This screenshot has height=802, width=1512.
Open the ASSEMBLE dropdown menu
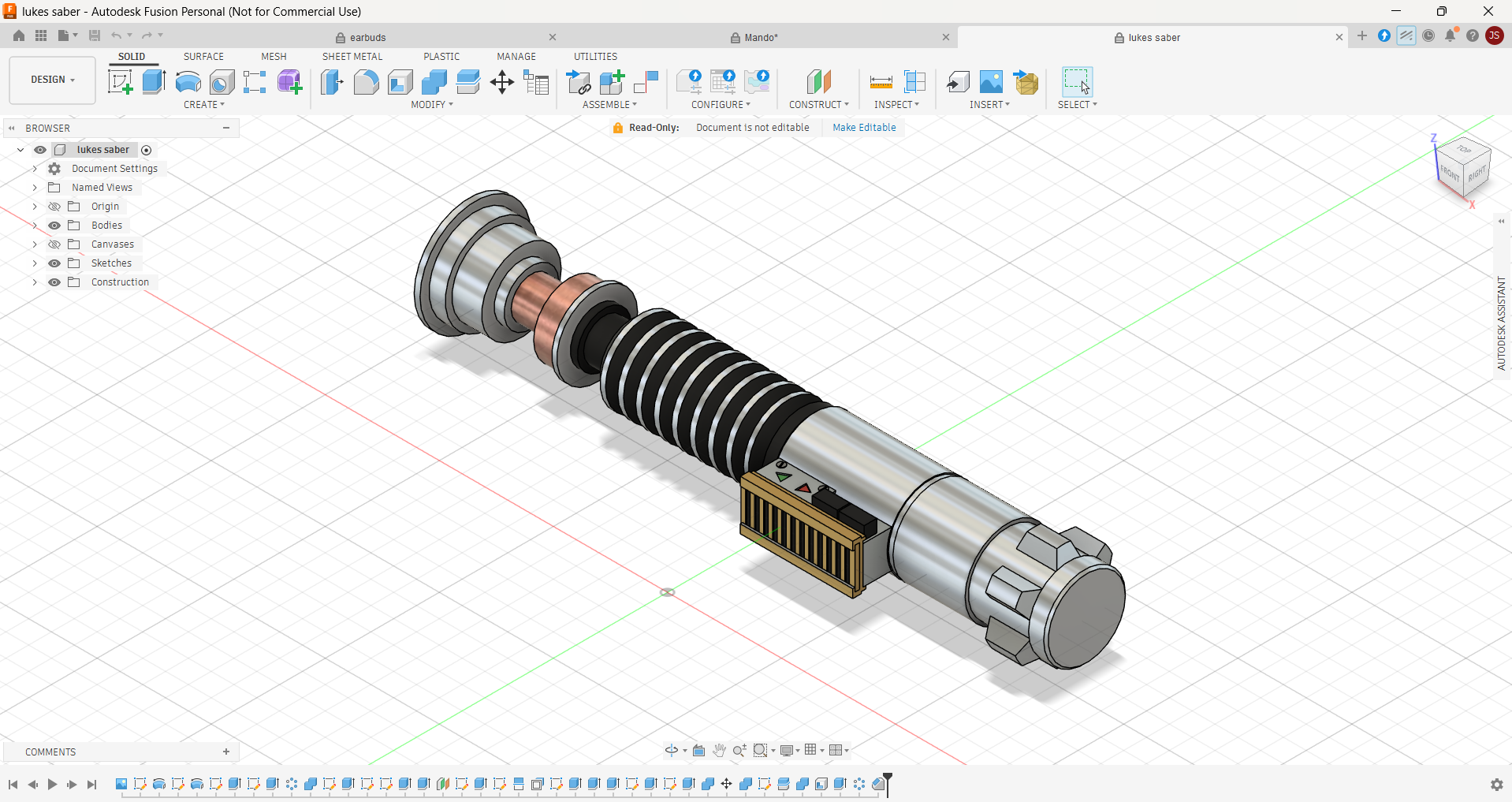point(609,105)
